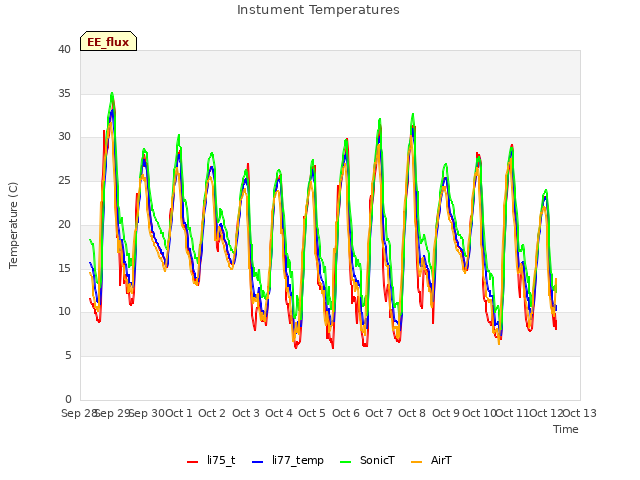Click the Oct 7 x-axis tick label
Image resolution: width=640 pixels, height=480 pixels.
pos(379,413)
